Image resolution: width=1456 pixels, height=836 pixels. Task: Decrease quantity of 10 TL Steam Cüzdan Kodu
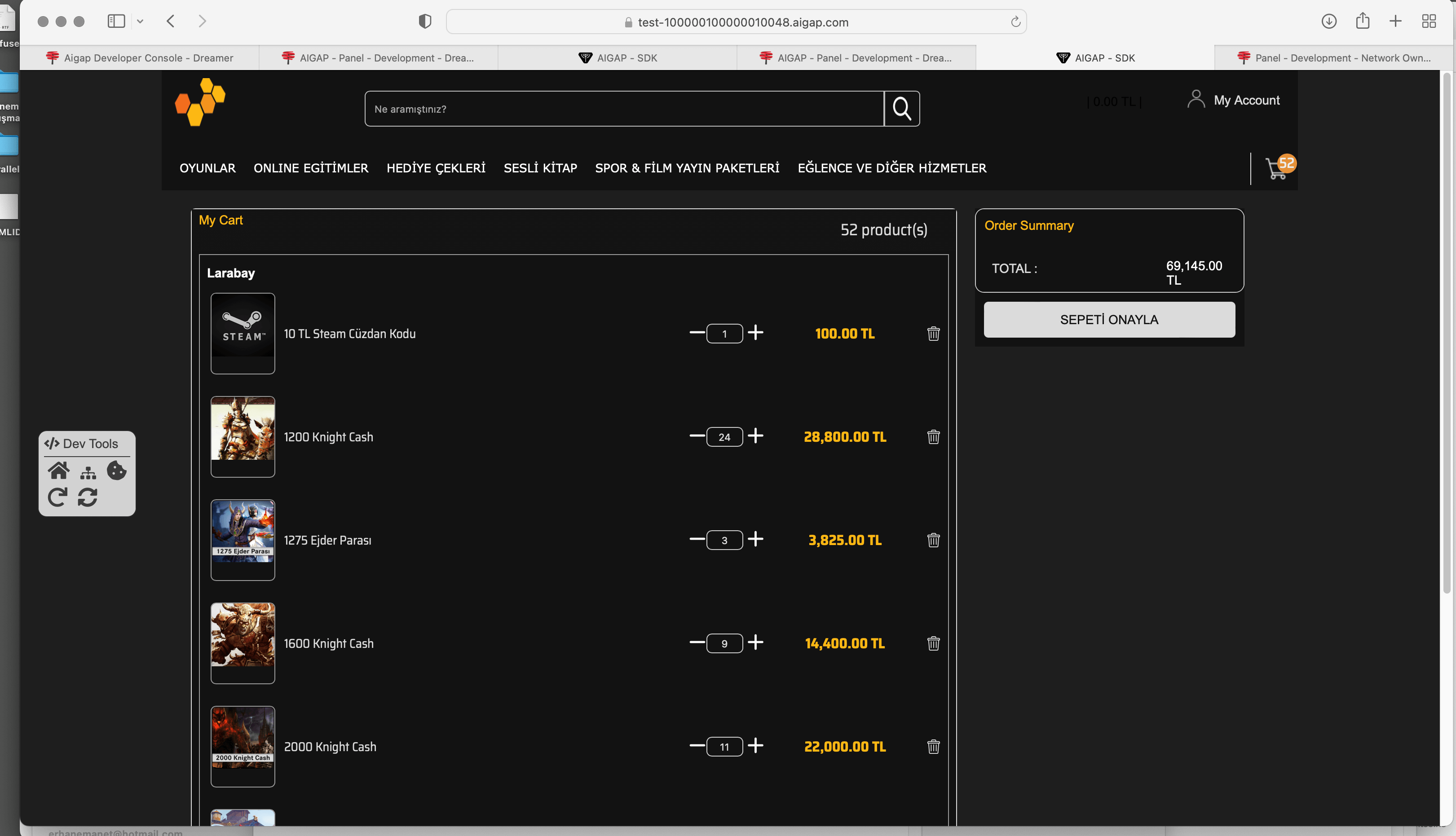pyautogui.click(x=697, y=332)
